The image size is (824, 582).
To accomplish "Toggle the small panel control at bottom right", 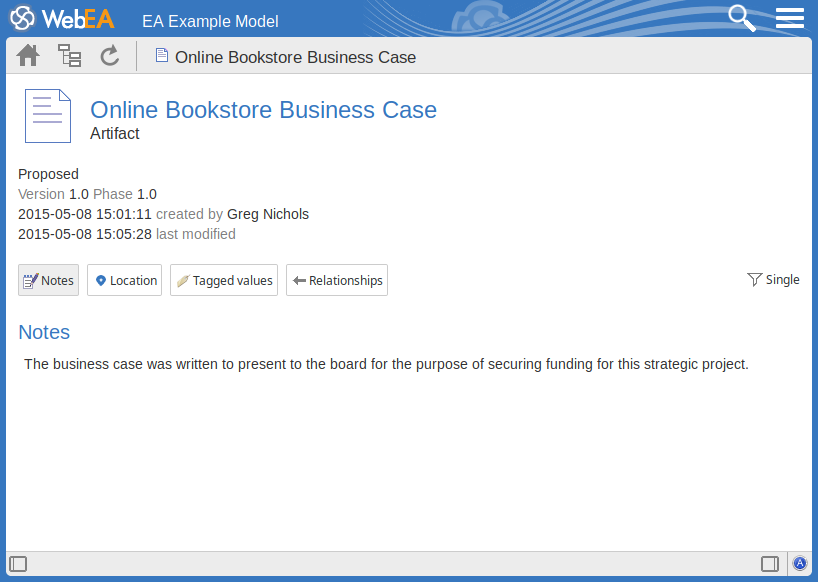I will coord(770,563).
